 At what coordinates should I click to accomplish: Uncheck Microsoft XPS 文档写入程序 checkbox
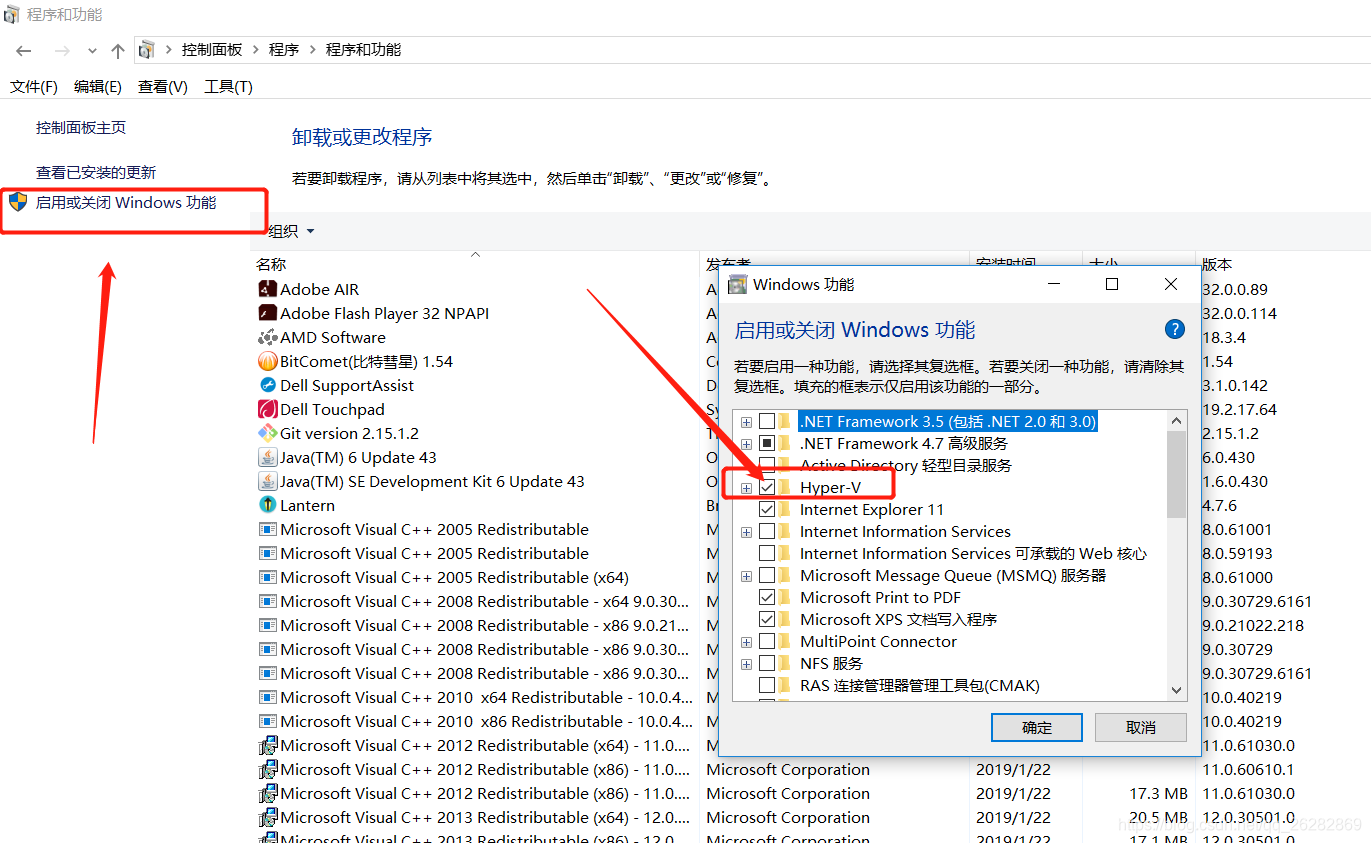767,619
